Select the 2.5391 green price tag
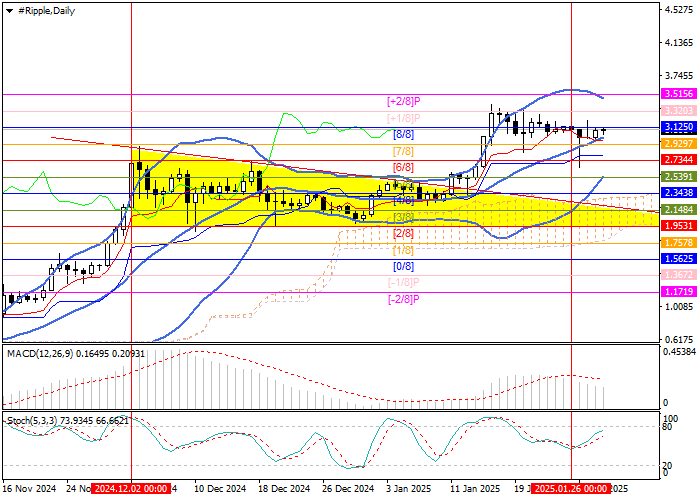 point(678,176)
